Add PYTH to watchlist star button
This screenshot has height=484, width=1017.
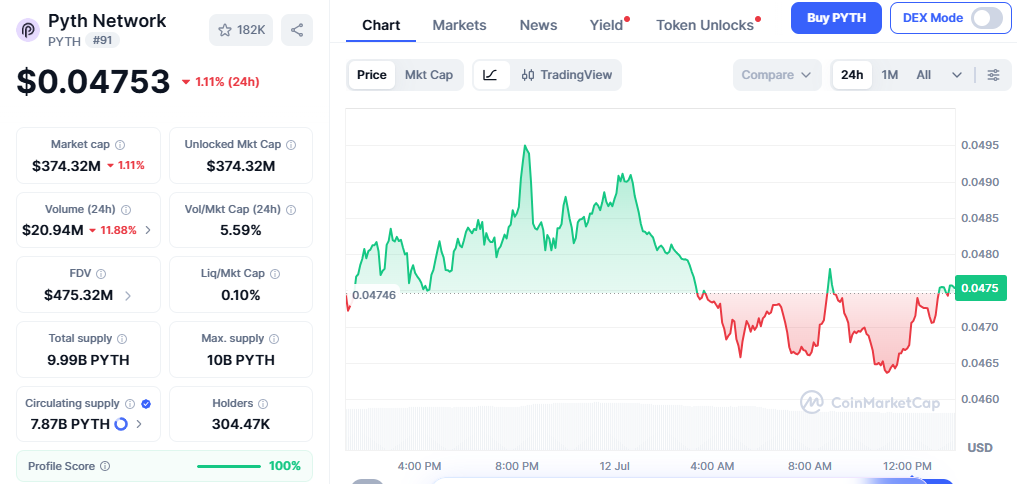coord(241,30)
